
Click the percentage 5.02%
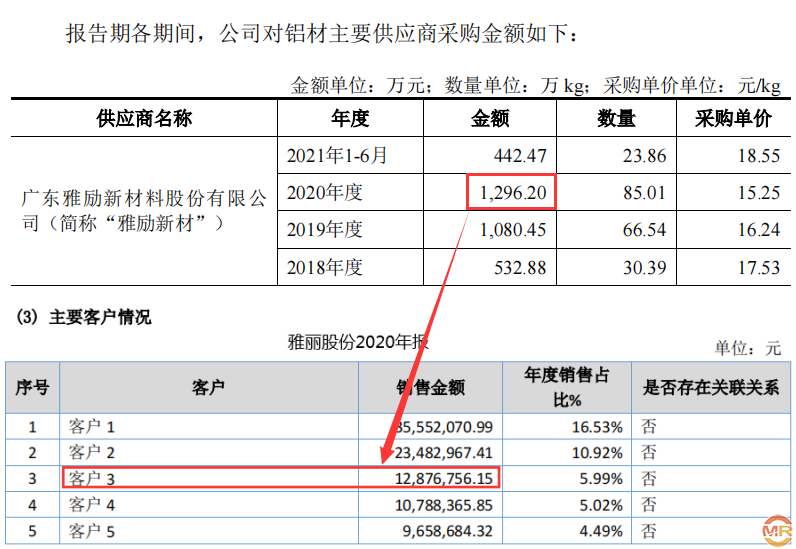tap(601, 505)
